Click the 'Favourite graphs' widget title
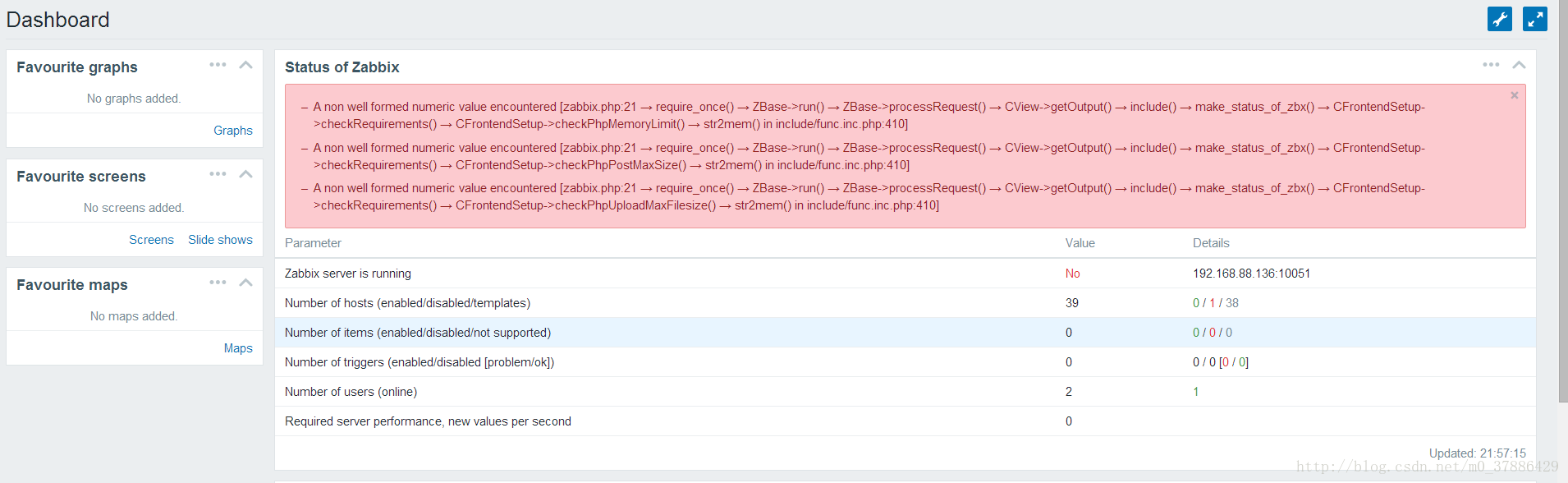Viewport: 1568px width, 483px height. [77, 67]
